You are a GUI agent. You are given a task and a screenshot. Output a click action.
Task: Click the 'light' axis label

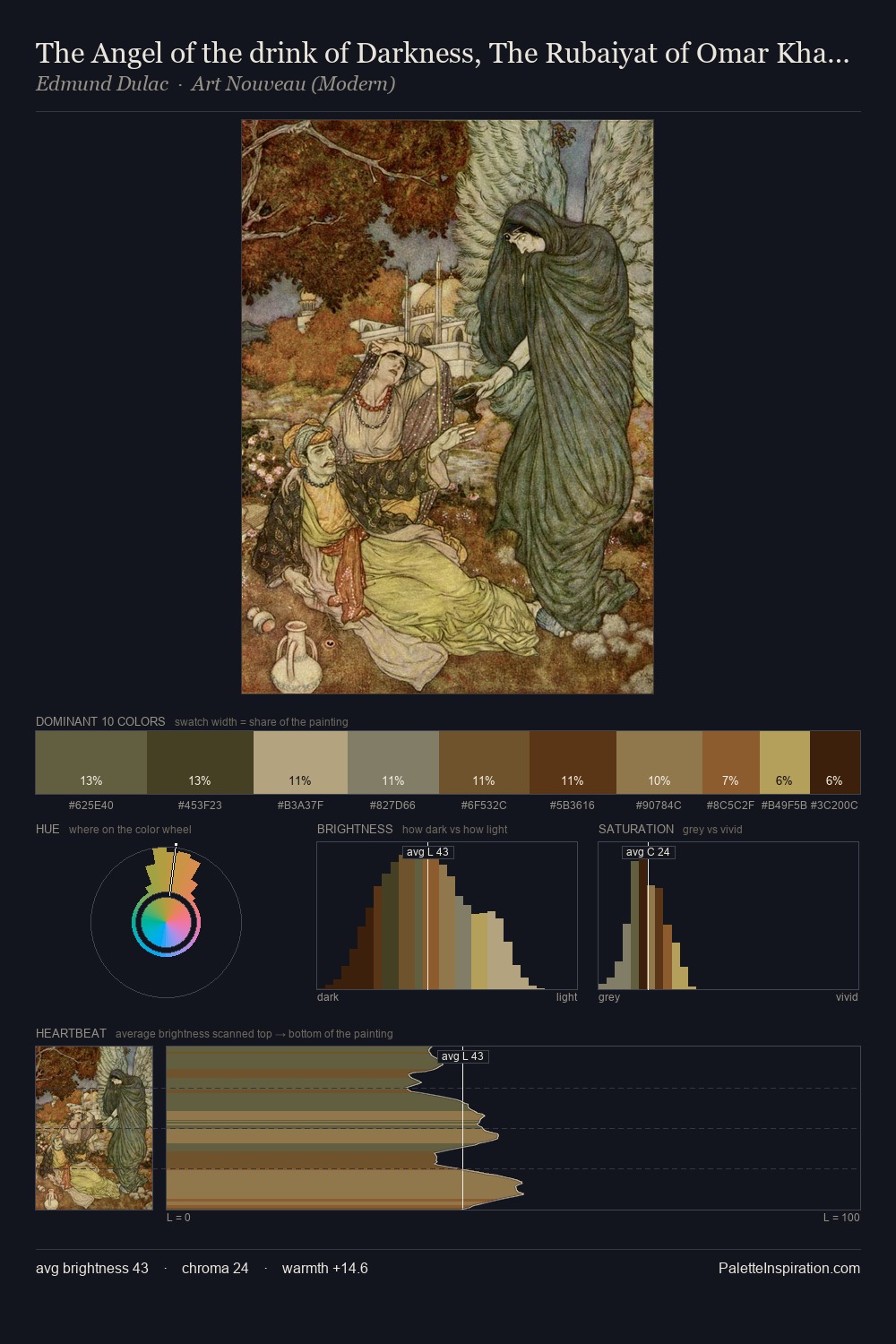pos(567,996)
